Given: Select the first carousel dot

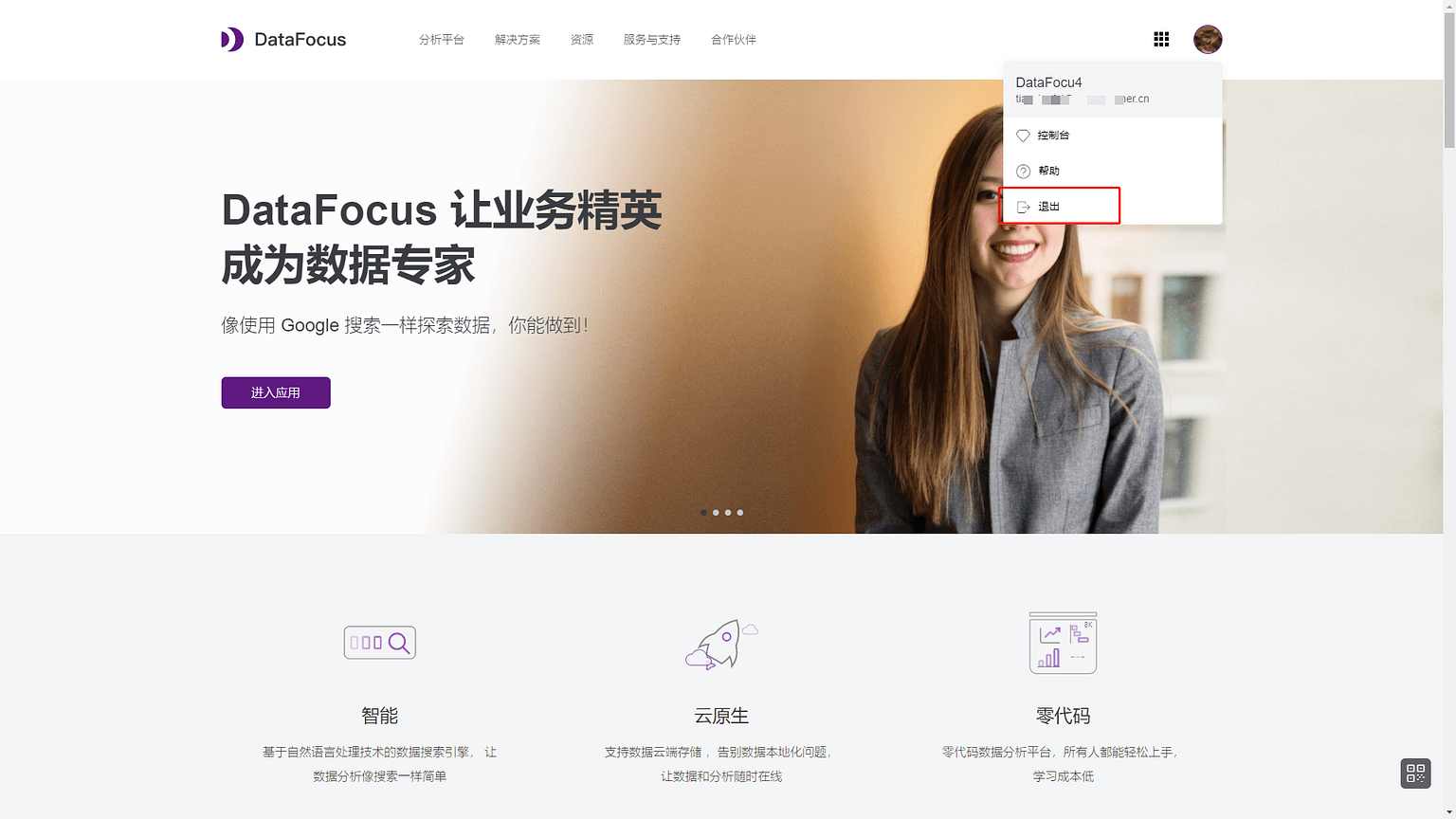Looking at the screenshot, I should pyautogui.click(x=703, y=513).
